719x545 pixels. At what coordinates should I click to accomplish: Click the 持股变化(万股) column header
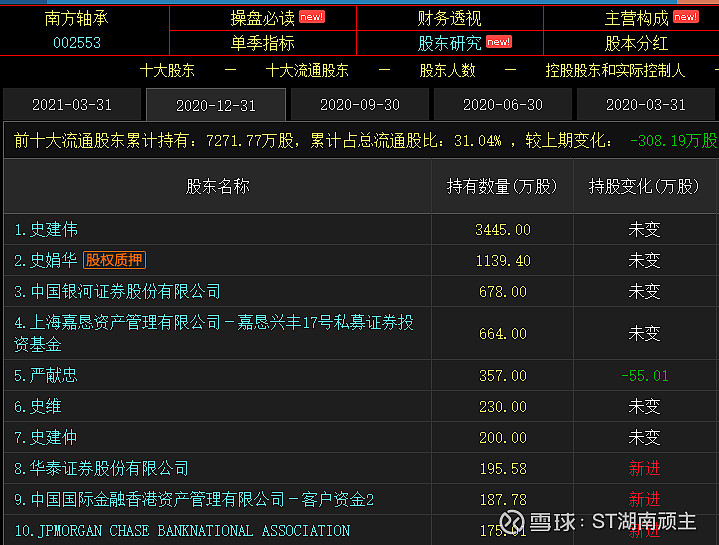coord(644,187)
